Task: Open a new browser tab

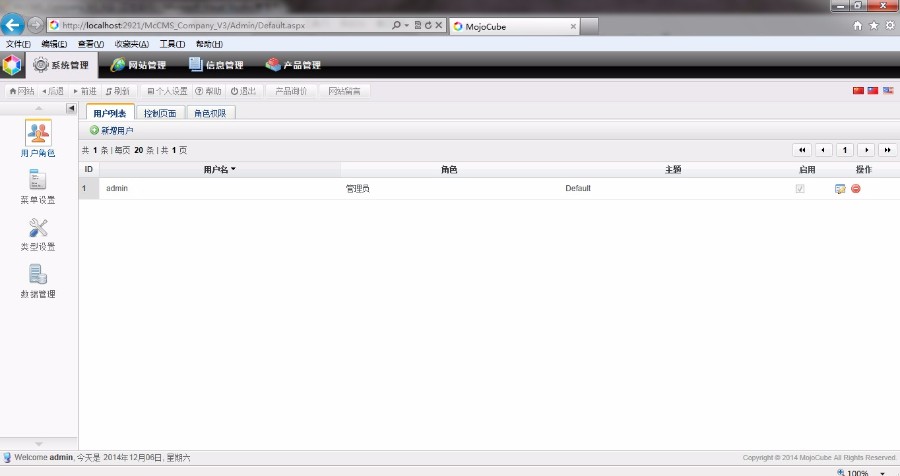Action: pos(589,26)
